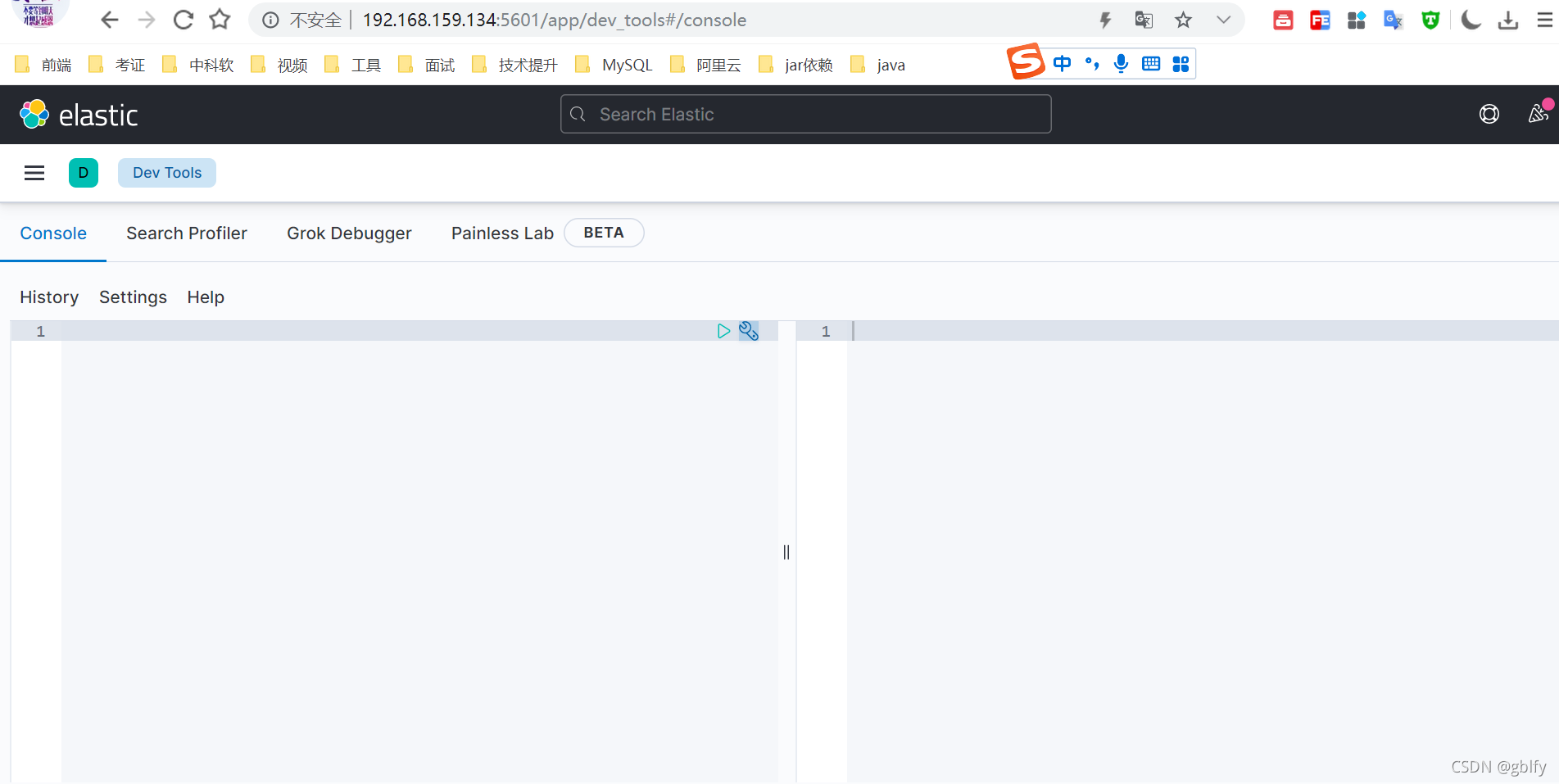The image size is (1559, 784).
Task: Toggle night mode moon icon
Action: [x=1471, y=20]
